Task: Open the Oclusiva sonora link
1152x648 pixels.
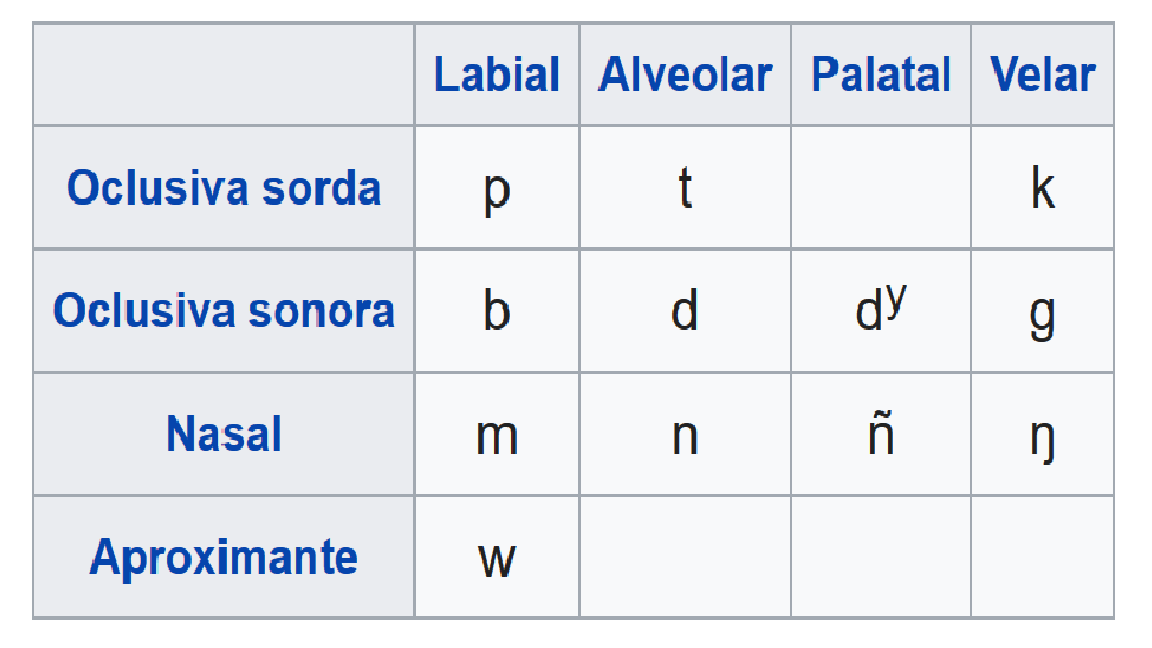Action: pyautogui.click(x=224, y=310)
